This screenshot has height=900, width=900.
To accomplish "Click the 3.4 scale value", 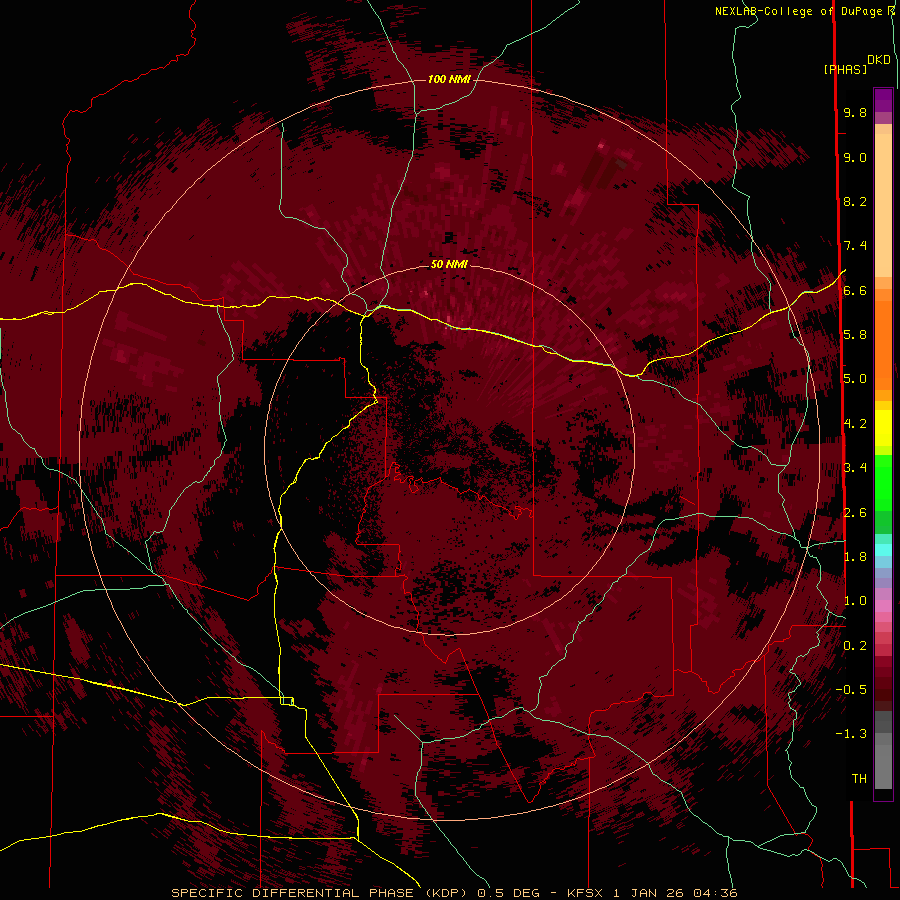I will pos(855,468).
